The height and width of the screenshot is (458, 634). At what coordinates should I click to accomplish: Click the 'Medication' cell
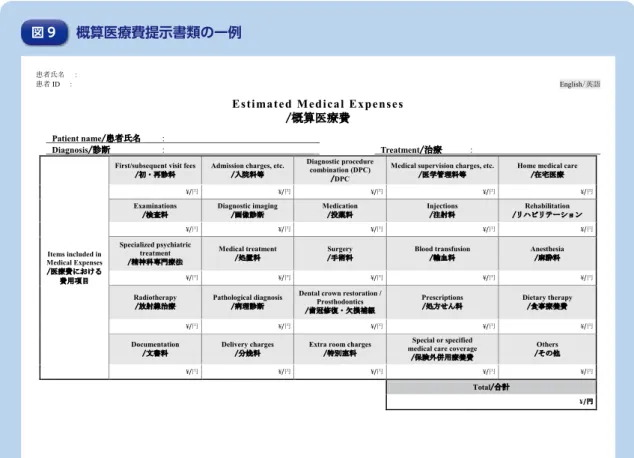(340, 210)
